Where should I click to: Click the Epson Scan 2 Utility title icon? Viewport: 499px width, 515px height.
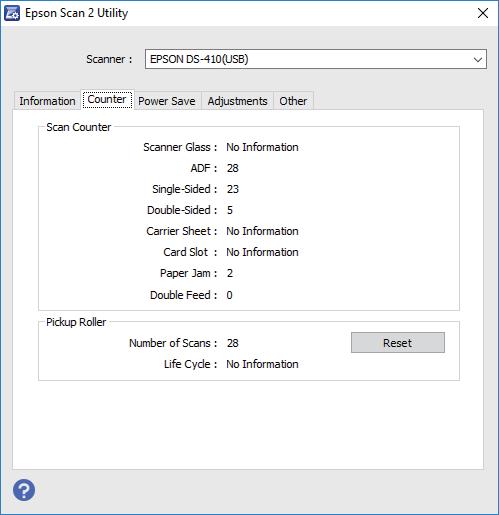tap(12, 13)
